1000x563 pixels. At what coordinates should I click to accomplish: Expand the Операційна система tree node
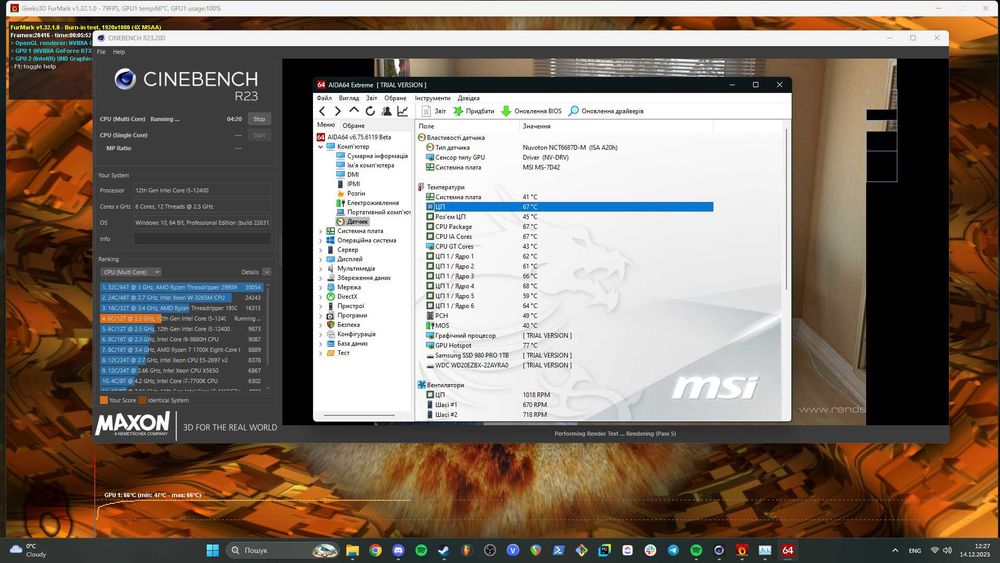click(x=321, y=240)
